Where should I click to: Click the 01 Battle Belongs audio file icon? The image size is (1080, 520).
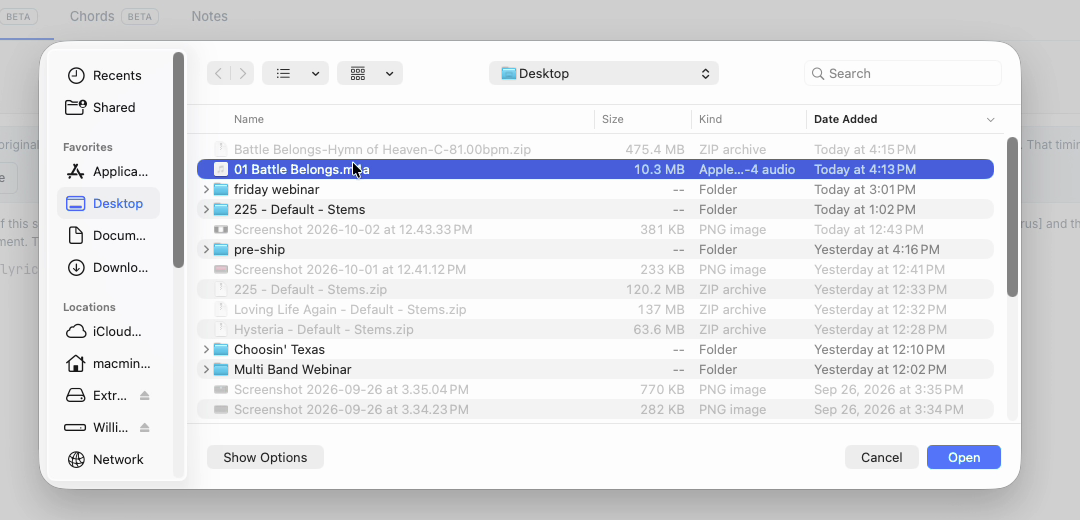pos(220,169)
